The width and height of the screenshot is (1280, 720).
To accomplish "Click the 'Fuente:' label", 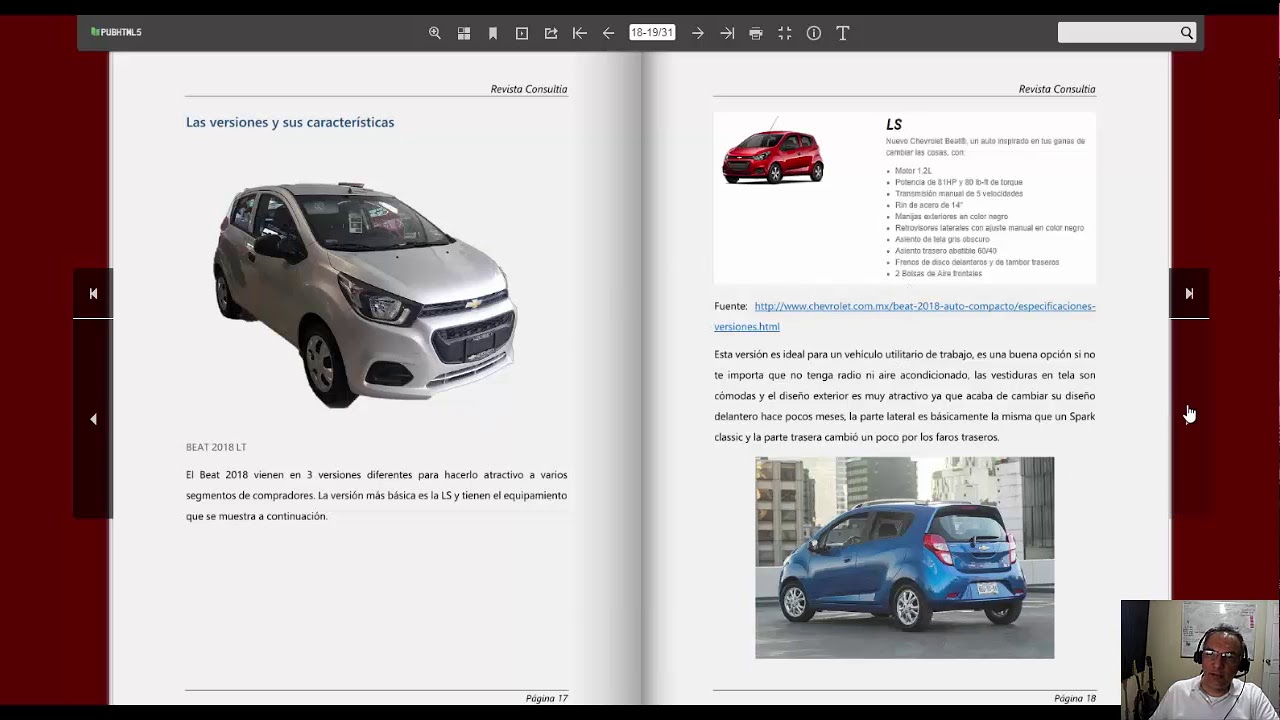I will [x=731, y=306].
